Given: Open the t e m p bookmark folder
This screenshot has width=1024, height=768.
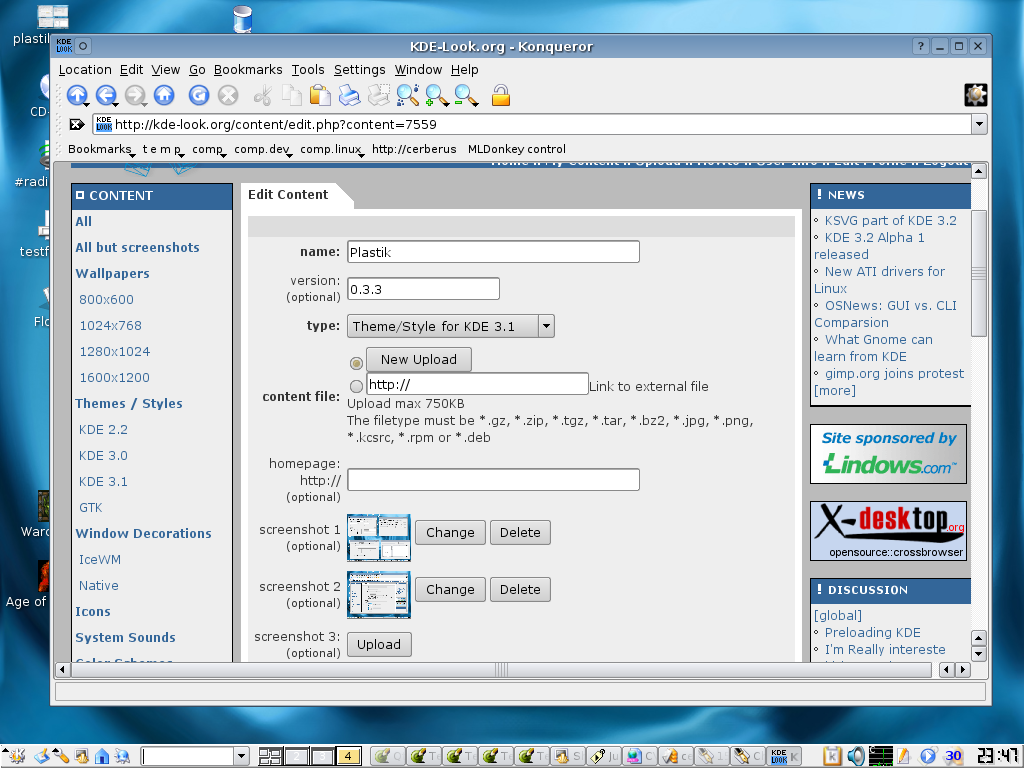Looking at the screenshot, I should (163, 150).
